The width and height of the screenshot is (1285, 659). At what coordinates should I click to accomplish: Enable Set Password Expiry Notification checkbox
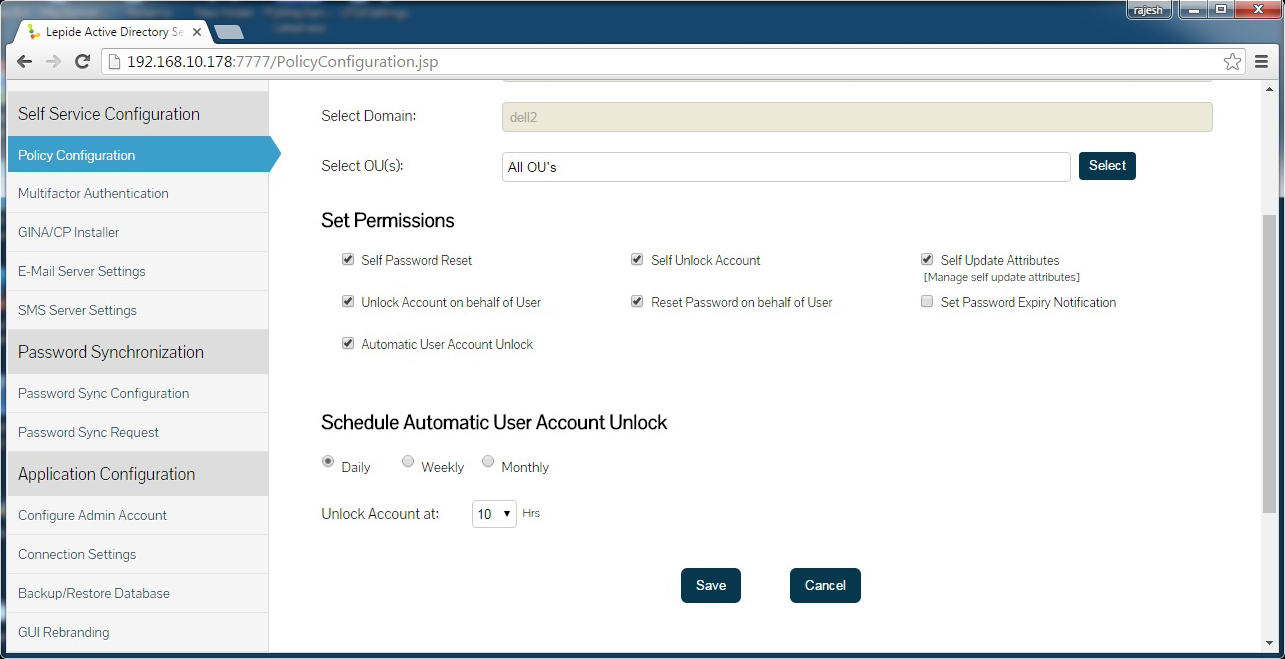point(927,302)
